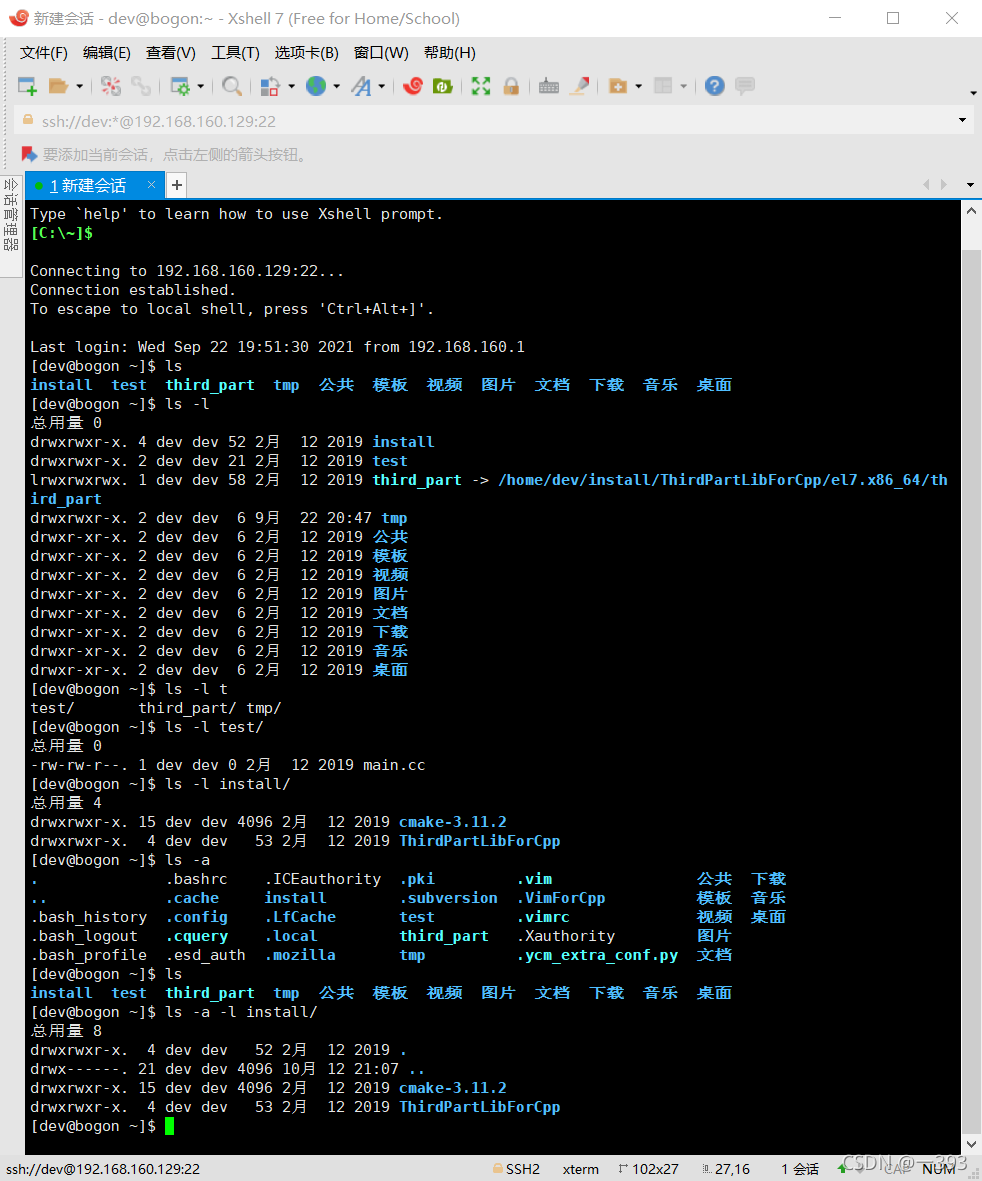Open session Properties gear icon
Image resolution: width=982 pixels, height=1181 pixels.
(x=180, y=86)
